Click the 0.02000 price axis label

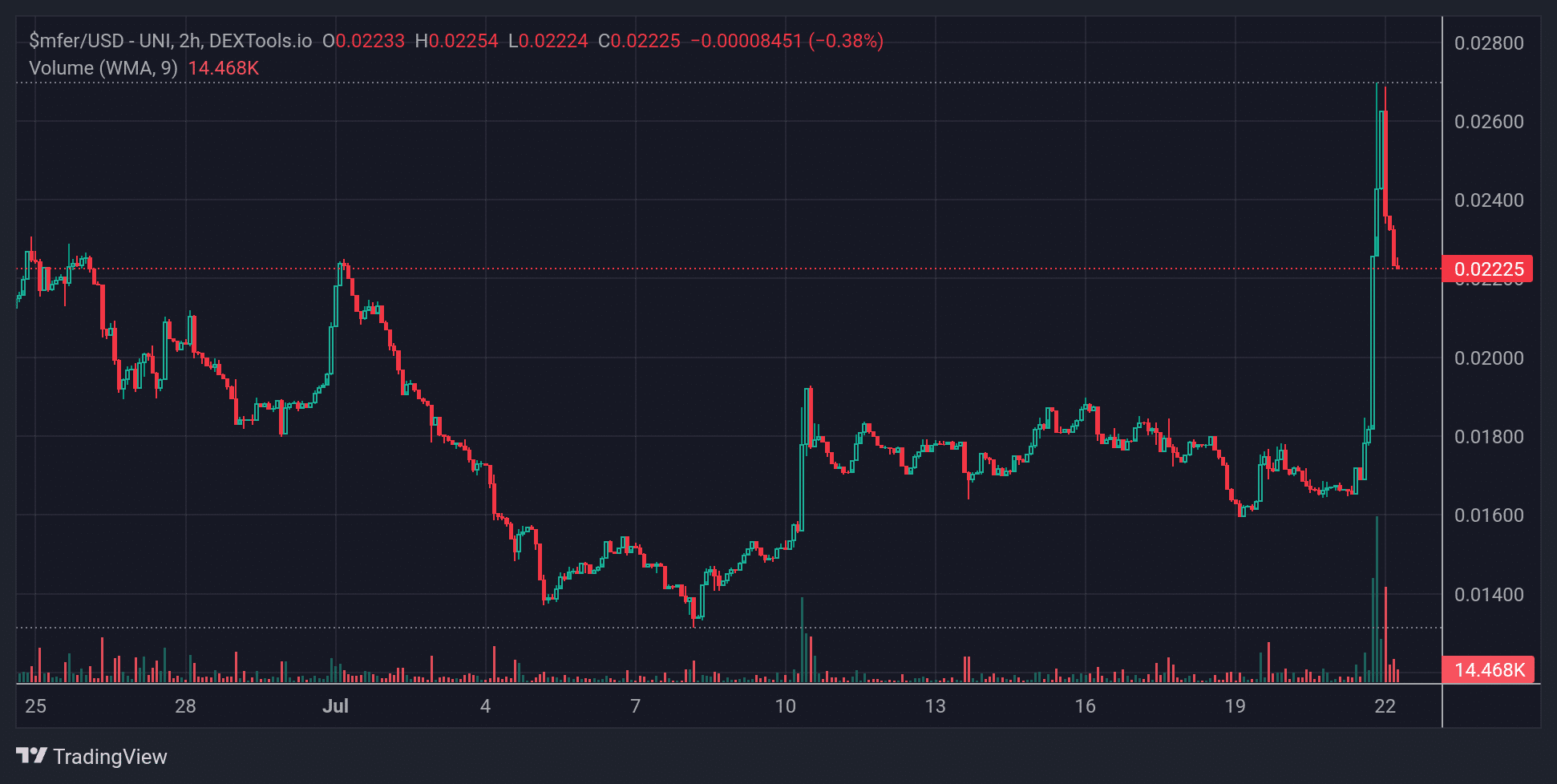coord(1489,358)
